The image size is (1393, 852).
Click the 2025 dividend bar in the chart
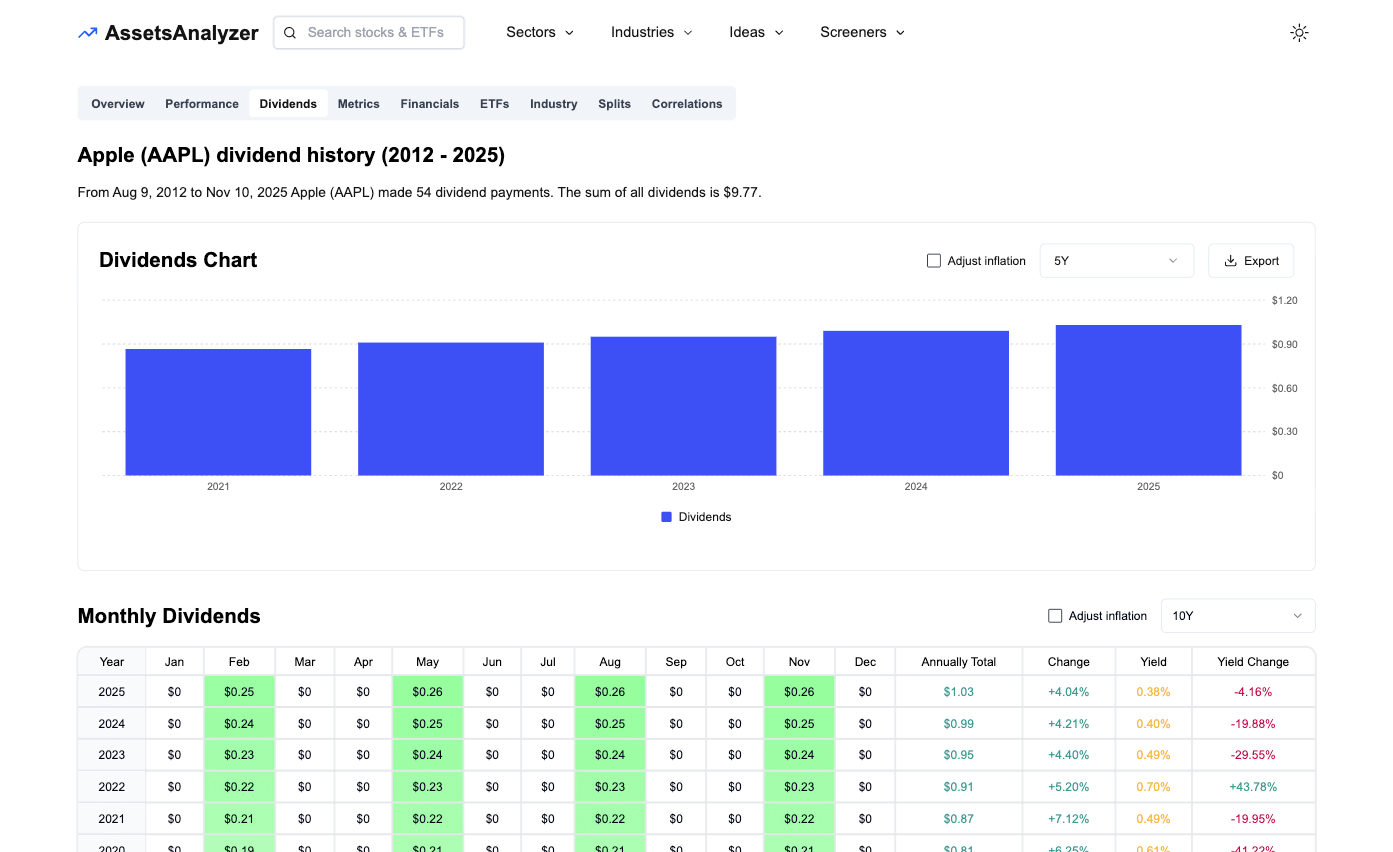(x=1148, y=400)
